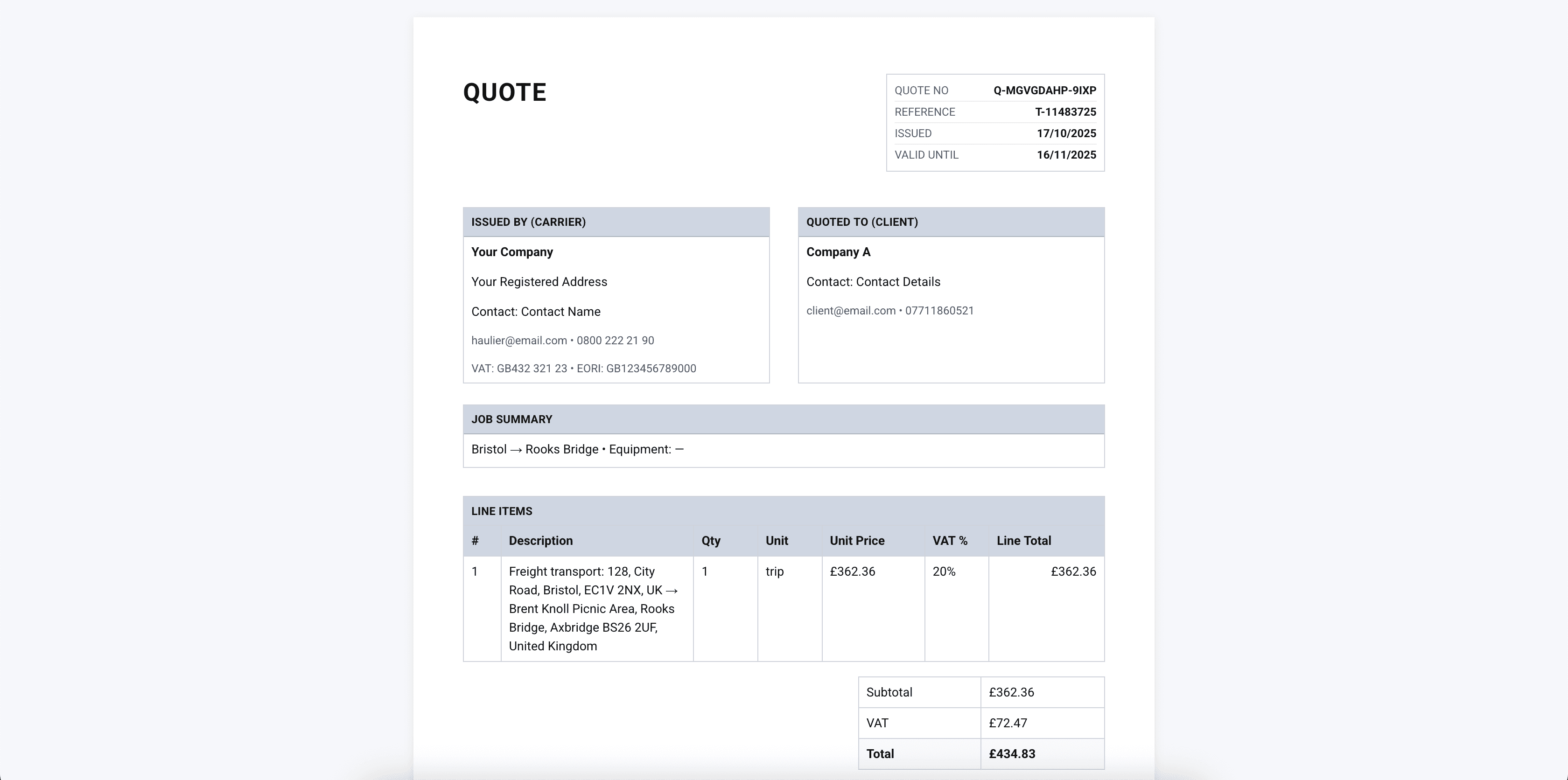
Task: Click the VAT amount £72.47
Action: pyautogui.click(x=1008, y=723)
